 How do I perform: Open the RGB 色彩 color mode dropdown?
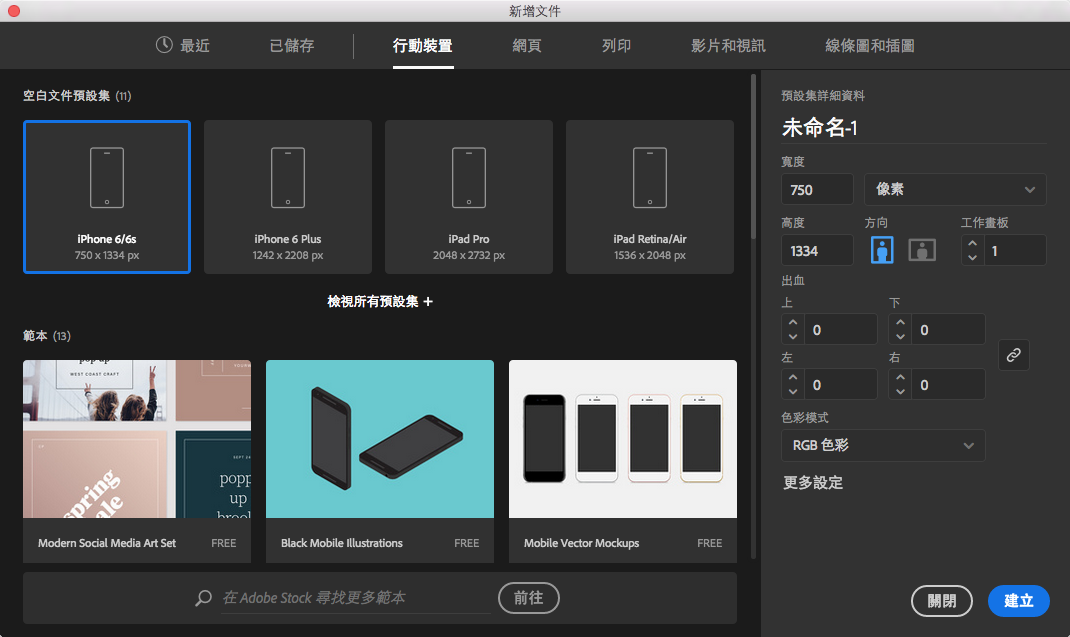[883, 445]
